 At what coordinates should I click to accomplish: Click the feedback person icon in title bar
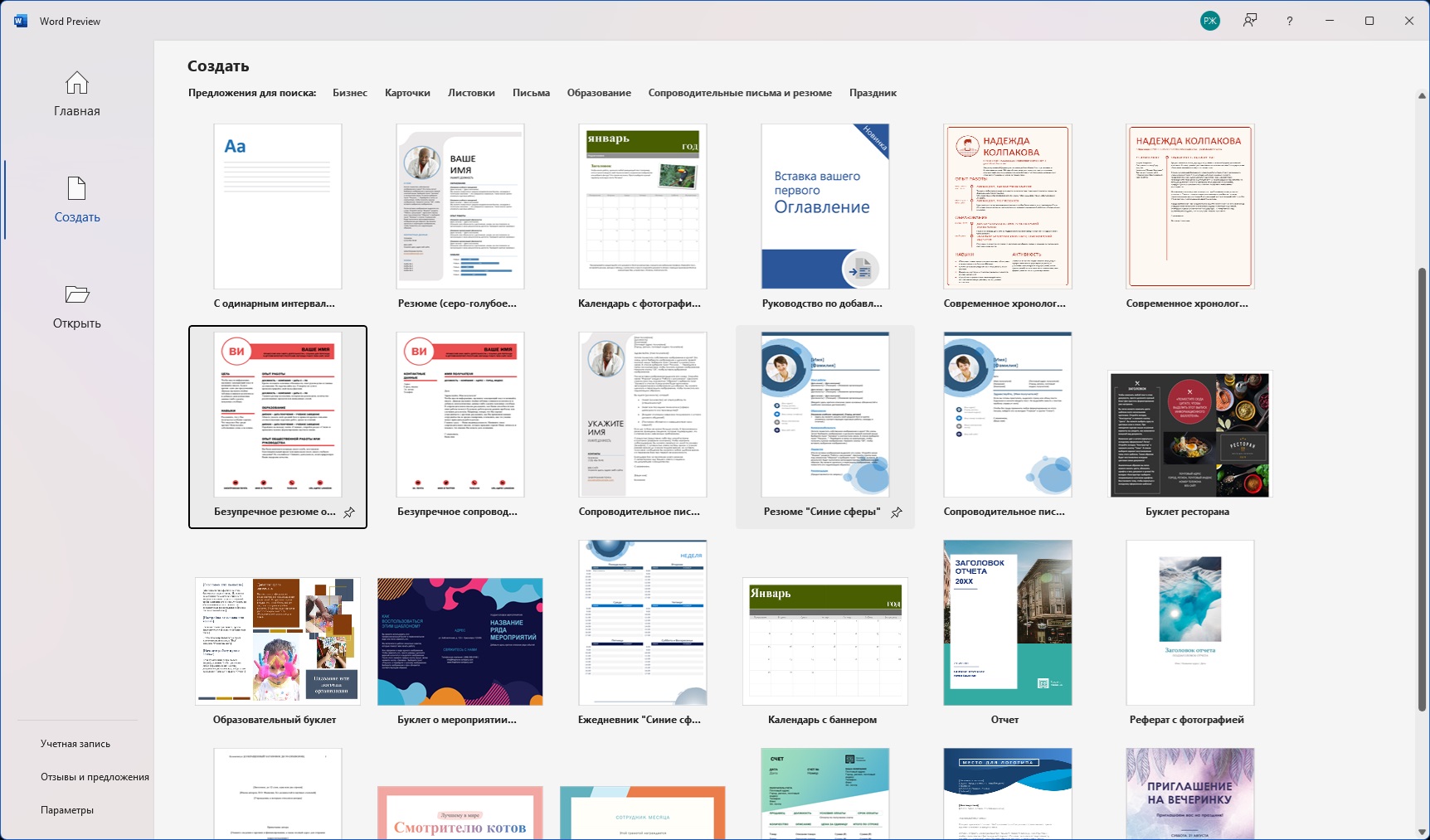(x=1250, y=21)
